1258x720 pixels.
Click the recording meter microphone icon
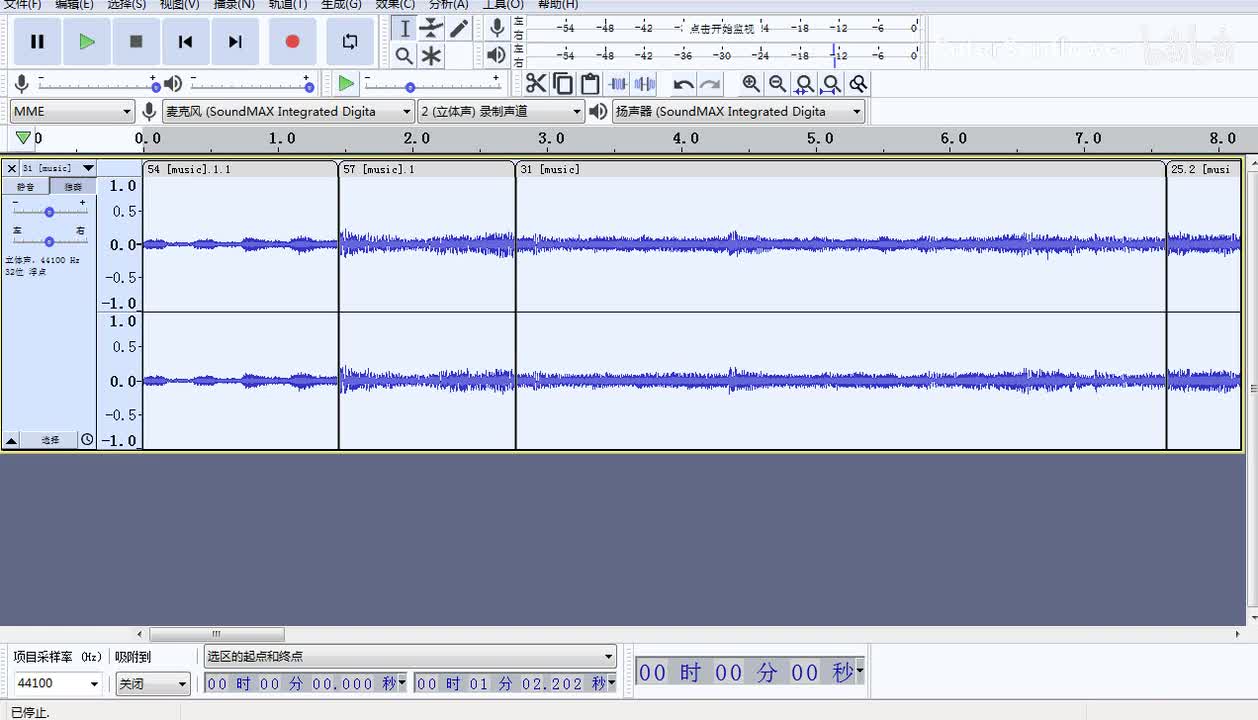[x=497, y=28]
